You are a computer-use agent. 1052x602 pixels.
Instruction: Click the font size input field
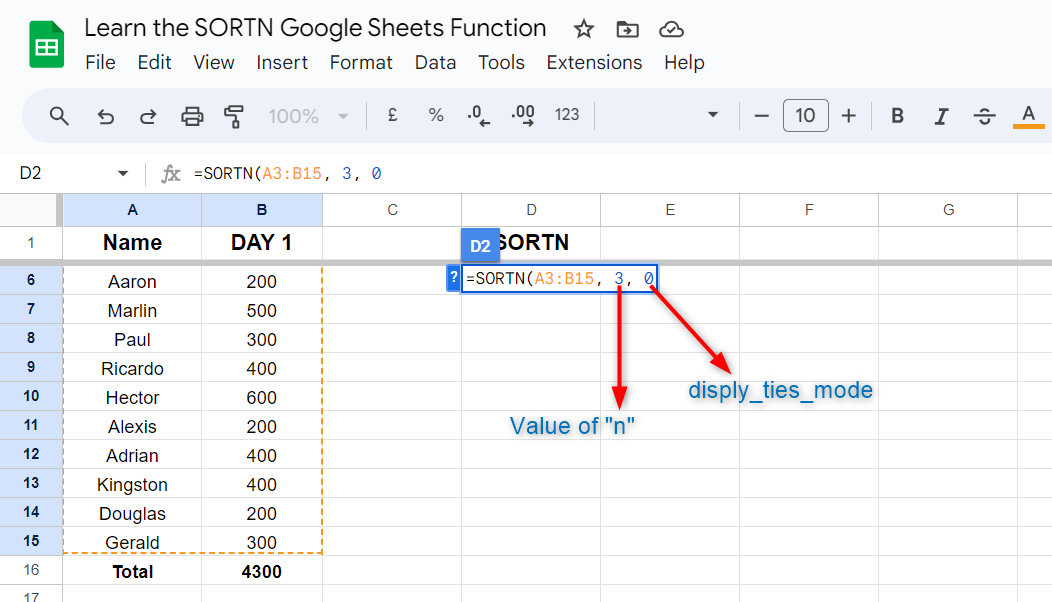point(805,115)
